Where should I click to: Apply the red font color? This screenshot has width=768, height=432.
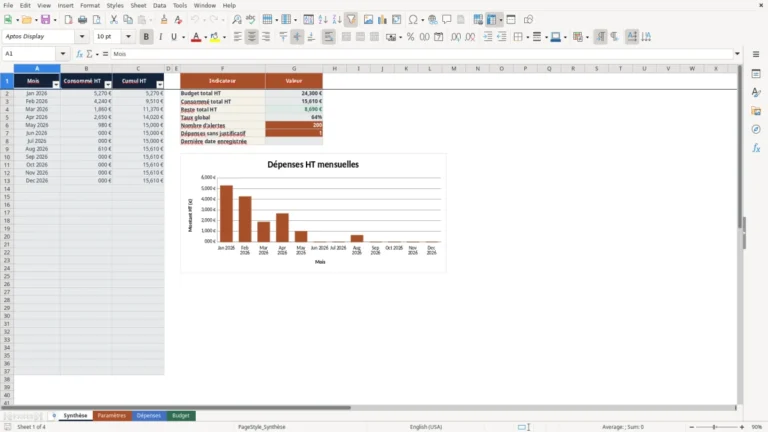click(x=196, y=37)
